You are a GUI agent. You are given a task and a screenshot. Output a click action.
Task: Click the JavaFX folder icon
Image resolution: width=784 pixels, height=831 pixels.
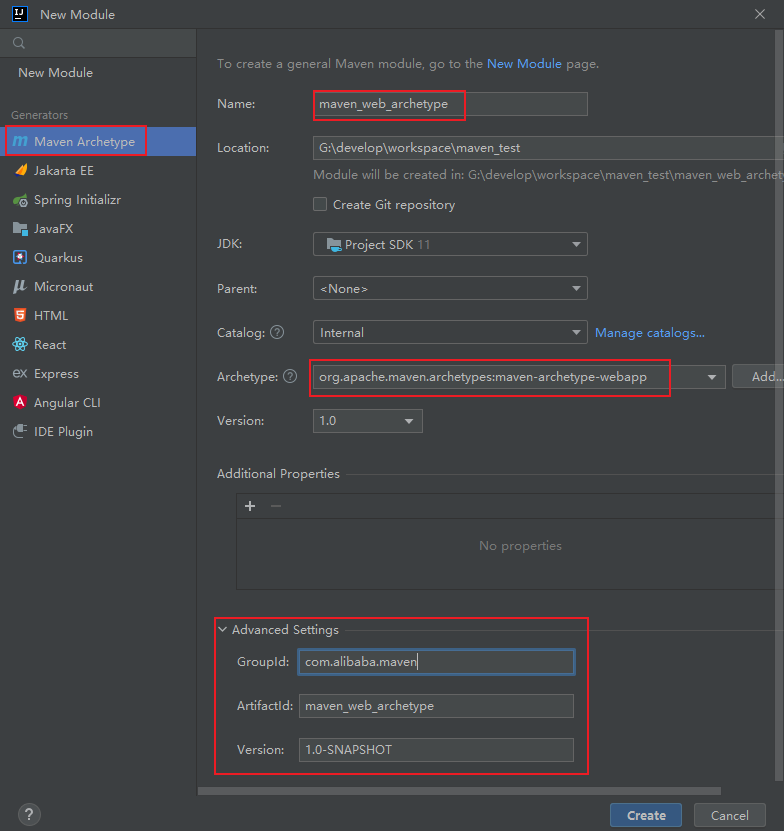click(x=20, y=228)
